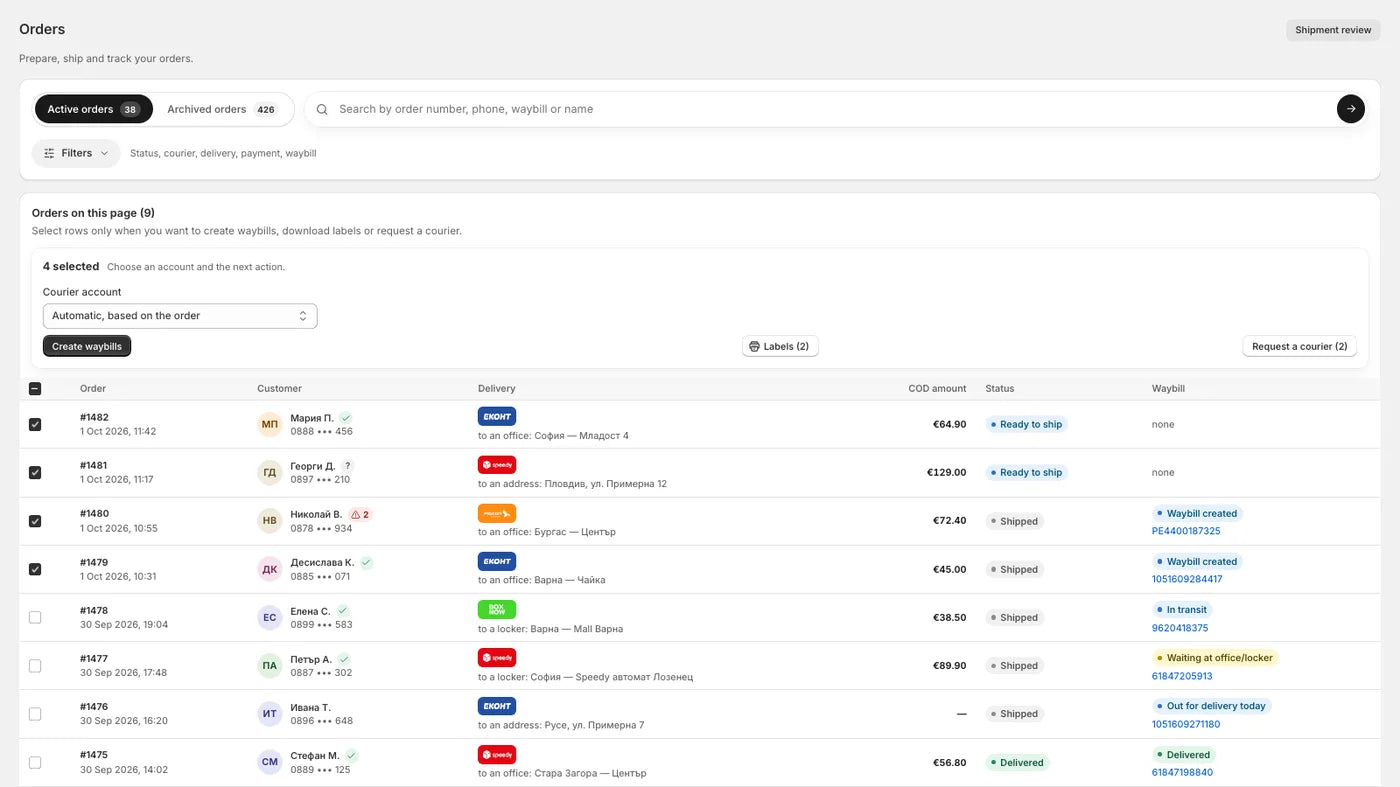The image size is (1400, 787).
Task: Click the ИТ avatar for Ивана Т.
Action: coord(270,714)
